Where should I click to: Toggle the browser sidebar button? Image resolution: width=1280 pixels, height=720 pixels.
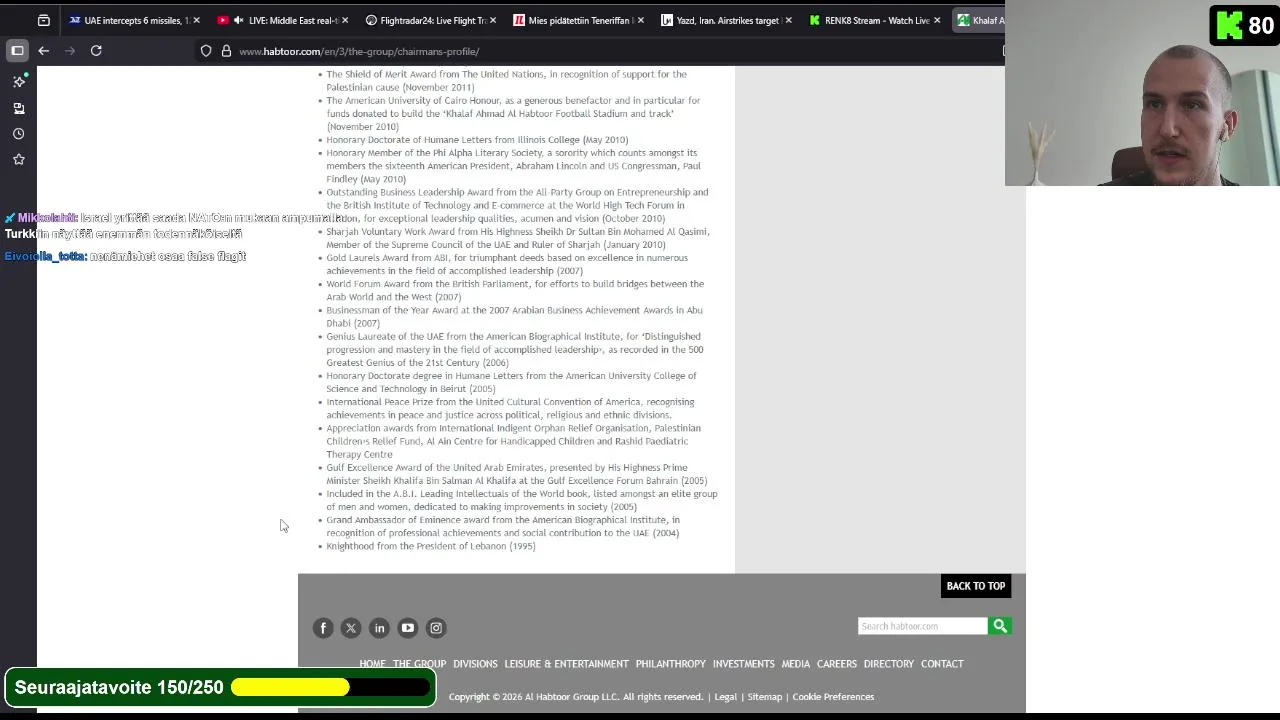(x=17, y=50)
